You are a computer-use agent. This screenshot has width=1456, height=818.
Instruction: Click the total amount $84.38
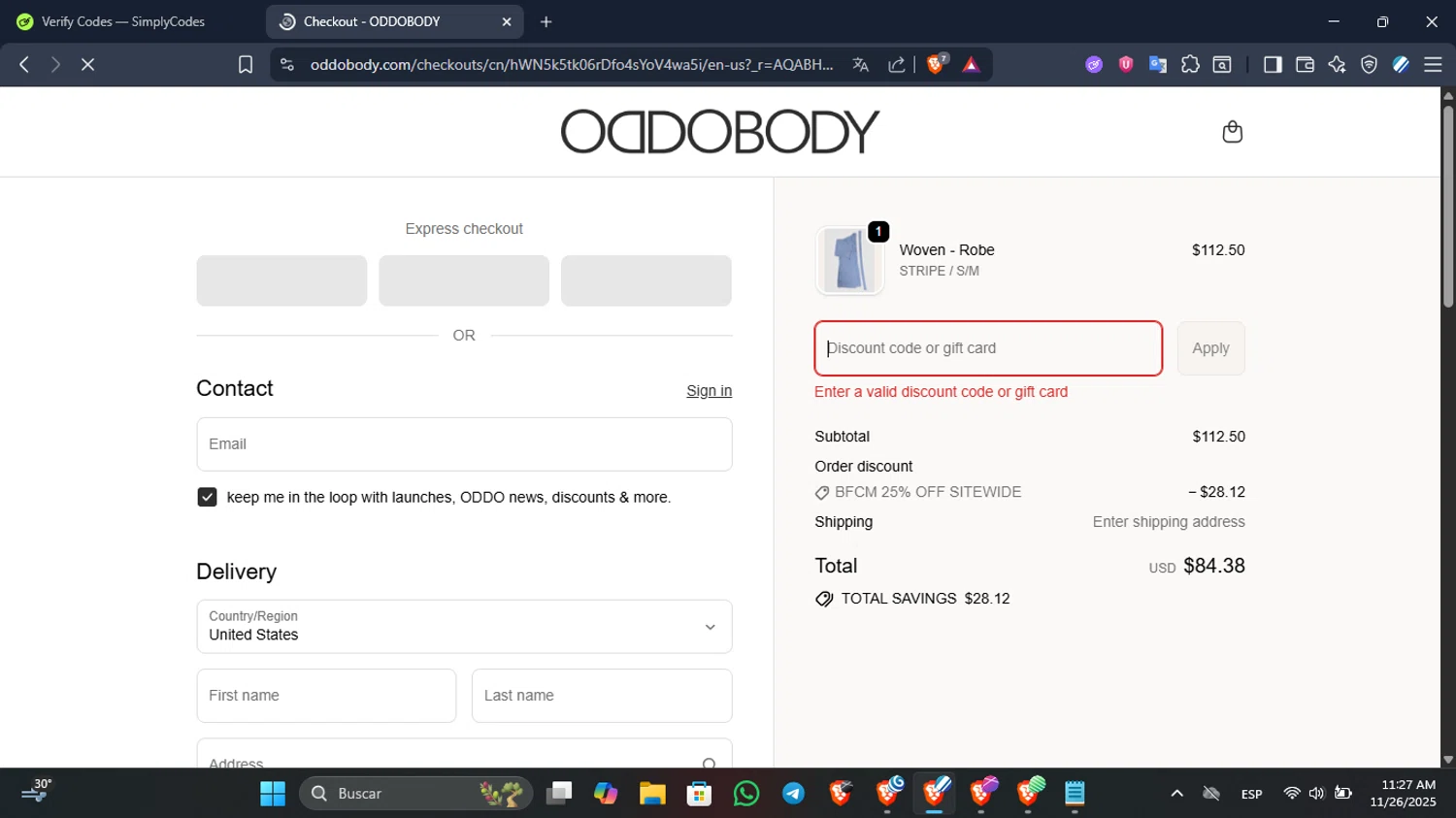[x=1214, y=566]
